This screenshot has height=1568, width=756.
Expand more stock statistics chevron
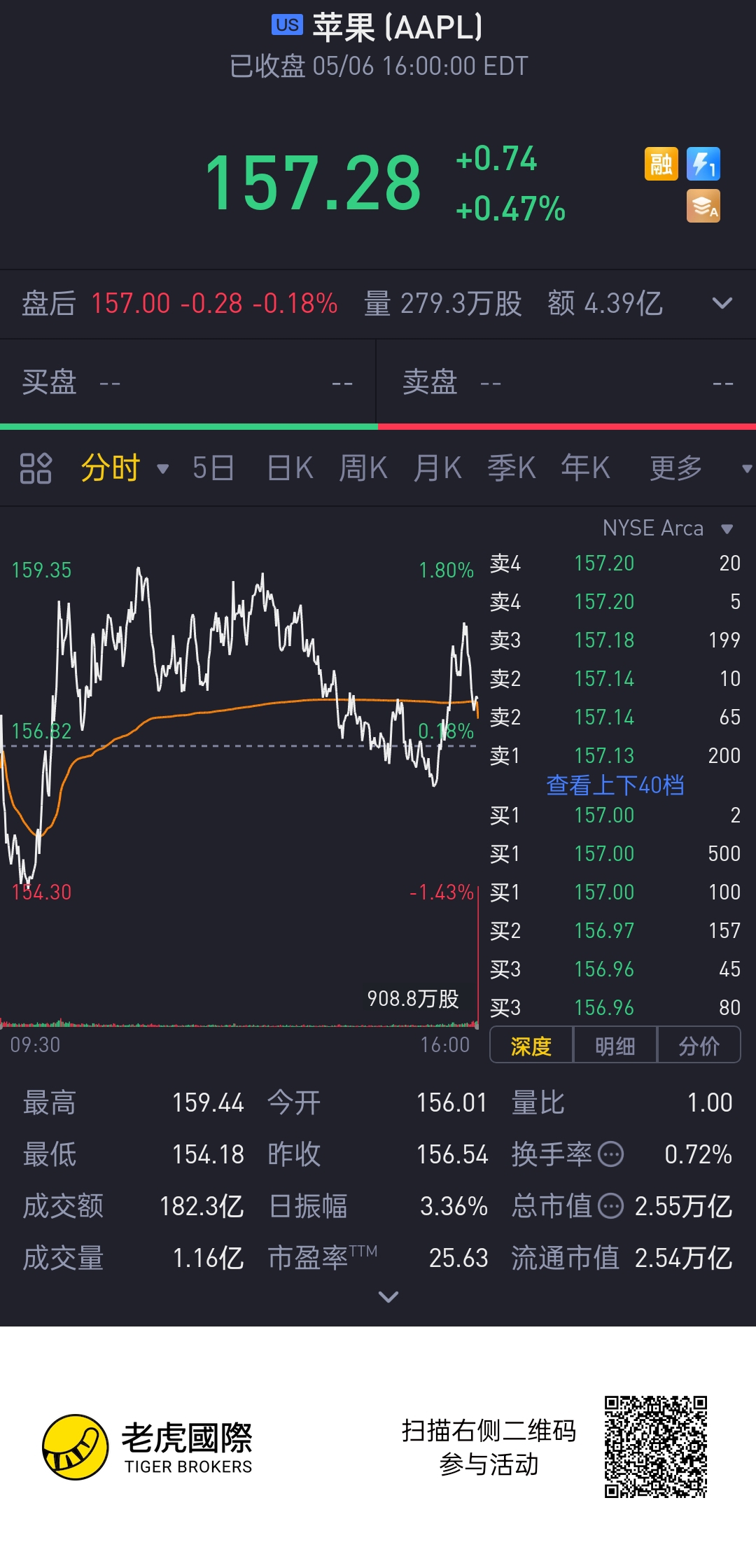point(388,1296)
